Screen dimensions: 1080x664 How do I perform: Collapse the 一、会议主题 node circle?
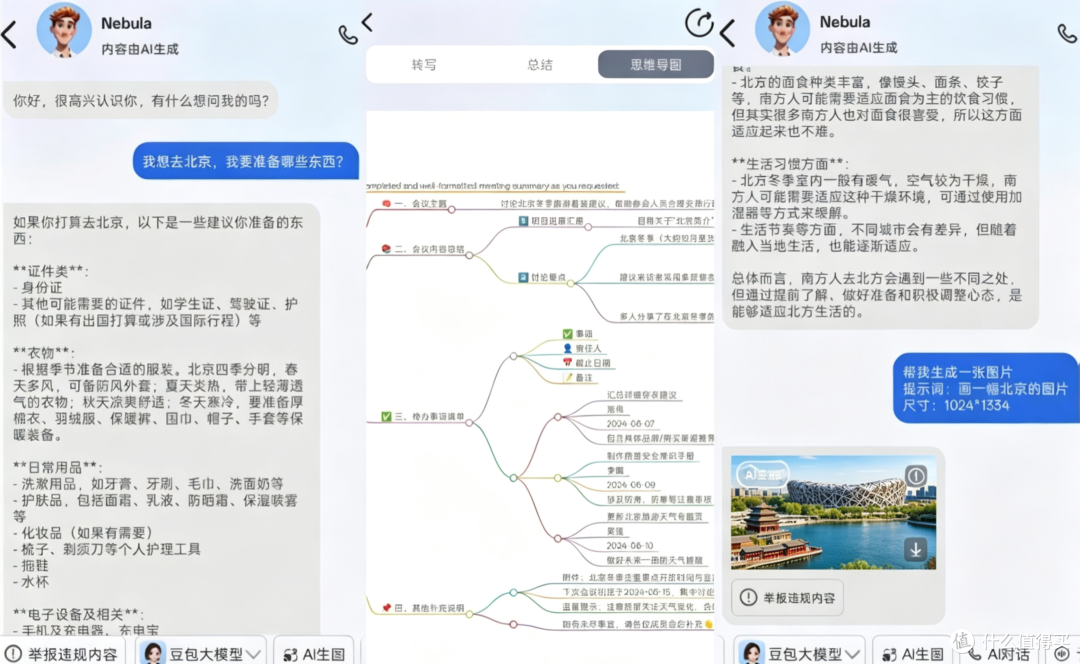click(452, 209)
